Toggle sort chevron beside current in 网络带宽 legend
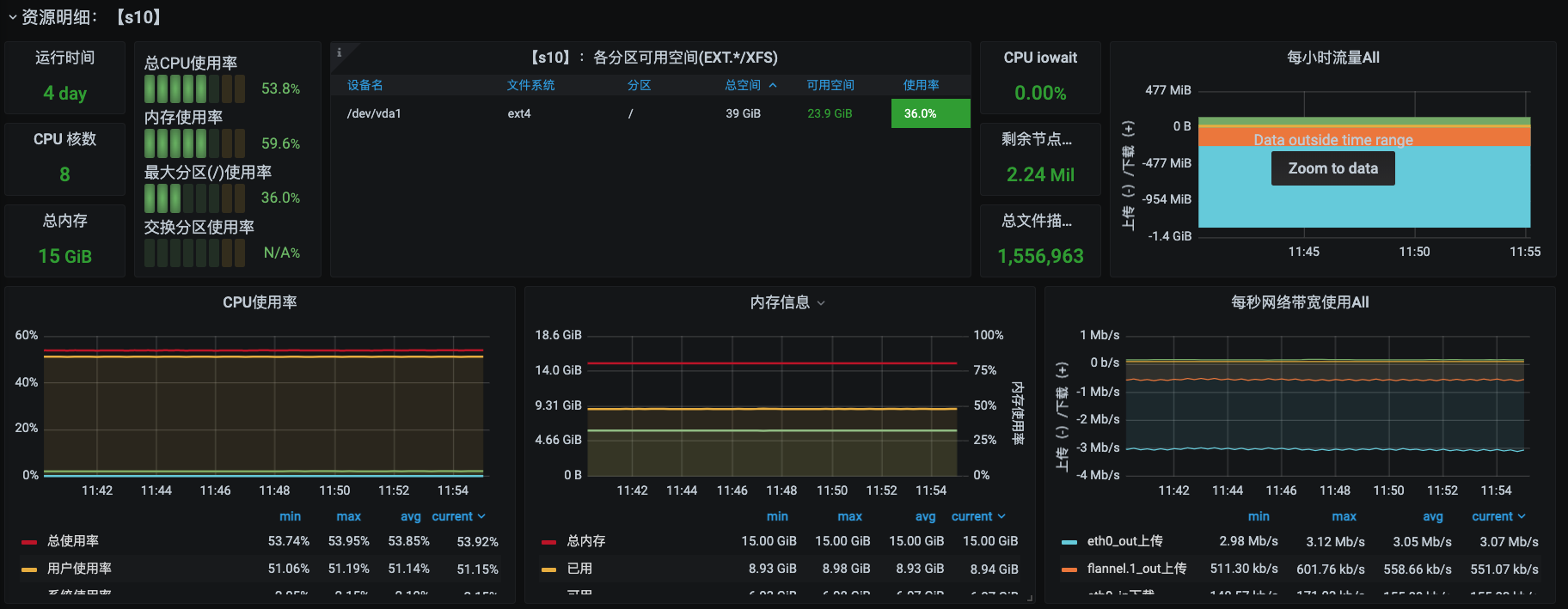Screen dimensions: 1568x609 coord(1522,516)
